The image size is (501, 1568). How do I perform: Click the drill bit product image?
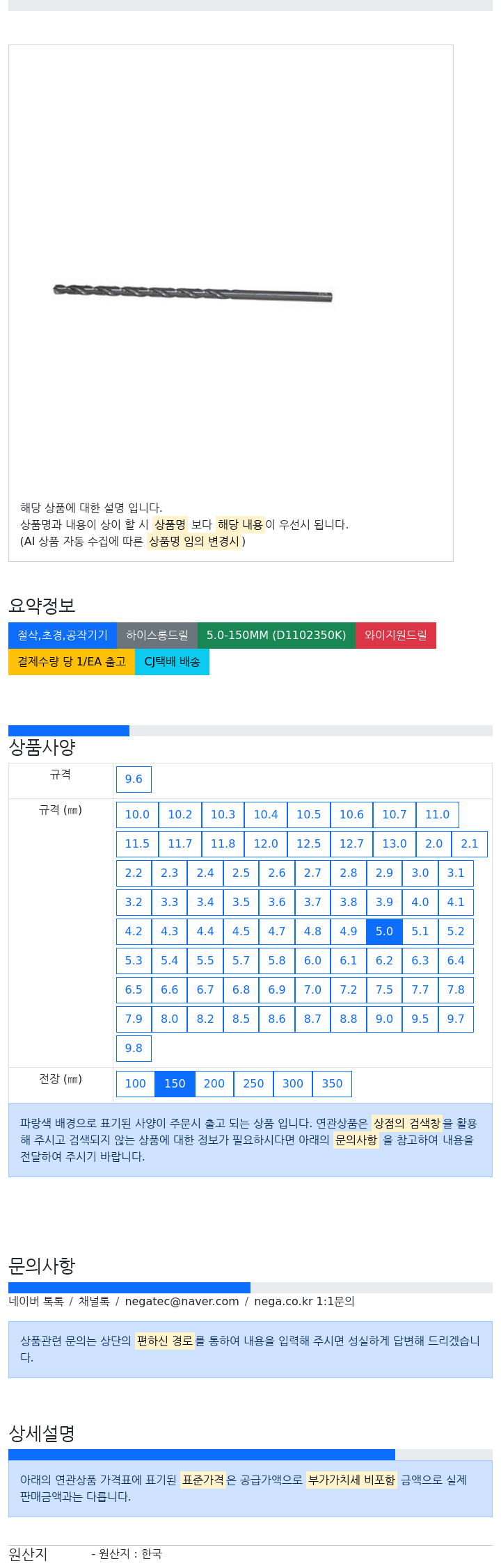tap(193, 293)
